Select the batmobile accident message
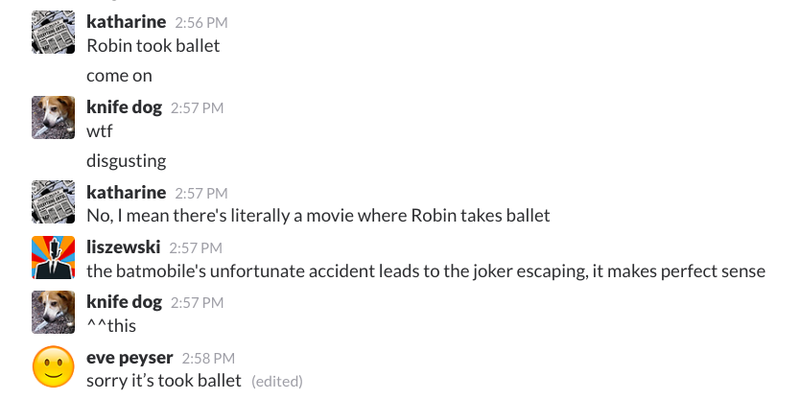Screen dimensions: 800x399 click(x=426, y=271)
